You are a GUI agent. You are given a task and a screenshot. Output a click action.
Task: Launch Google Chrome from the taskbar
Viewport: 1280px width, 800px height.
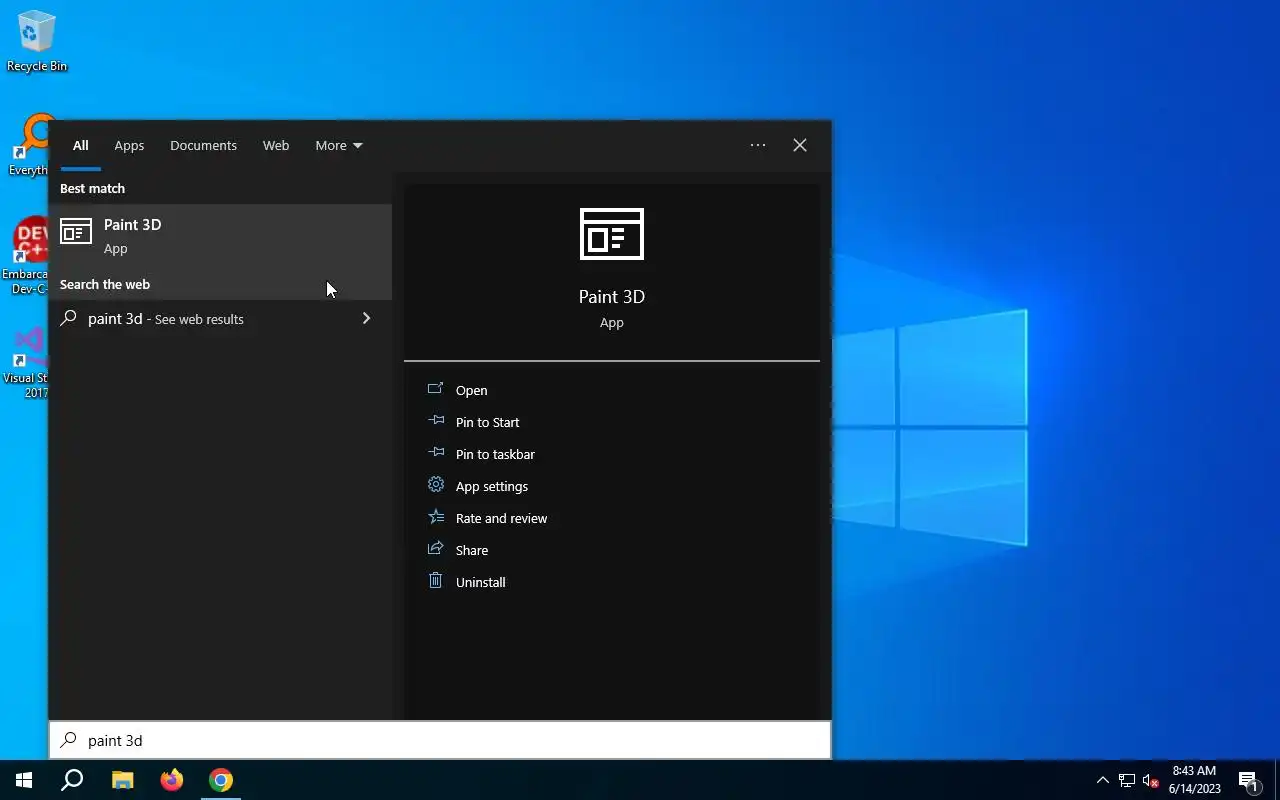click(221, 780)
